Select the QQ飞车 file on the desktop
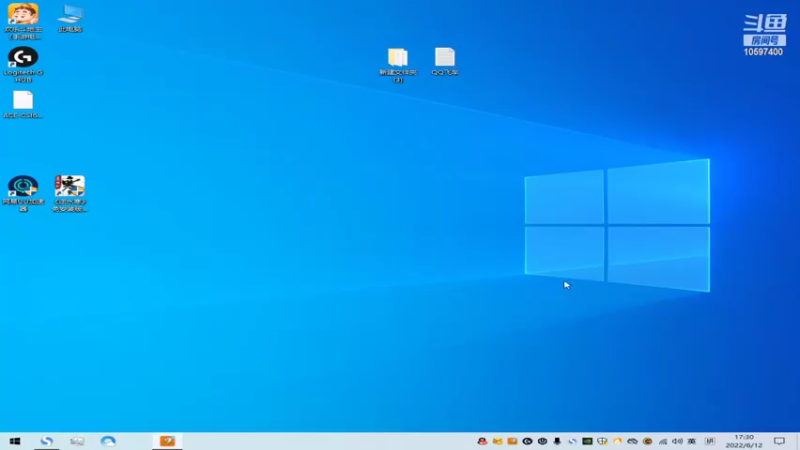The height and width of the screenshot is (450, 800). tap(445, 62)
